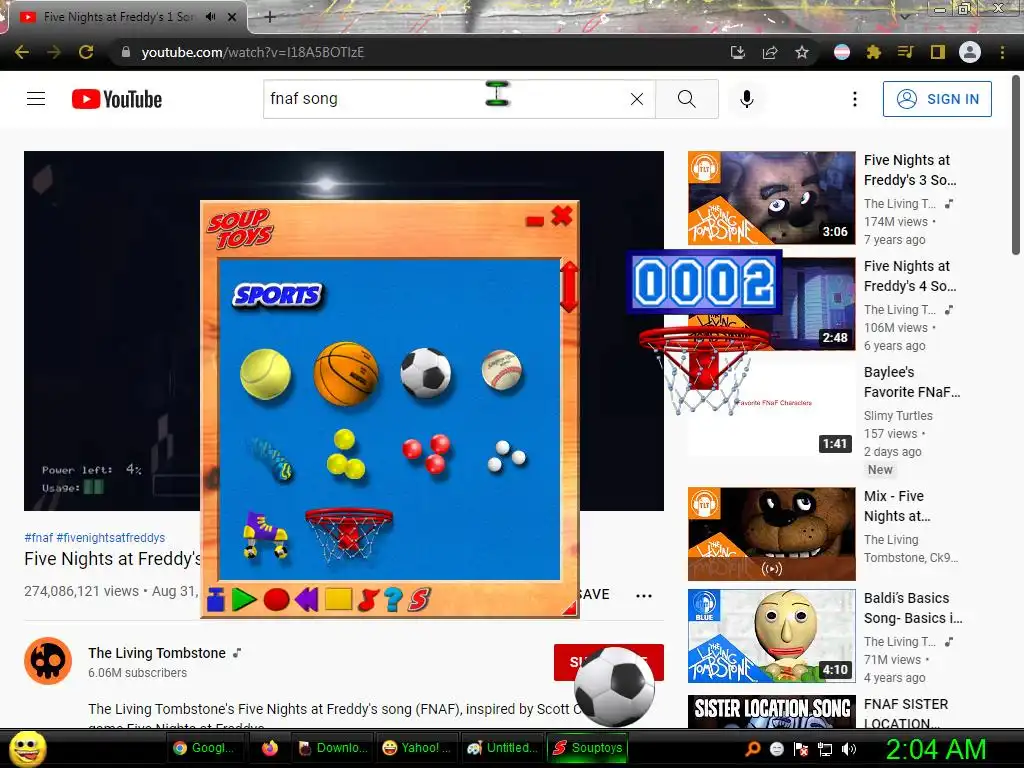Open Soup Toys help question mark
1024x768 pixels.
[393, 599]
